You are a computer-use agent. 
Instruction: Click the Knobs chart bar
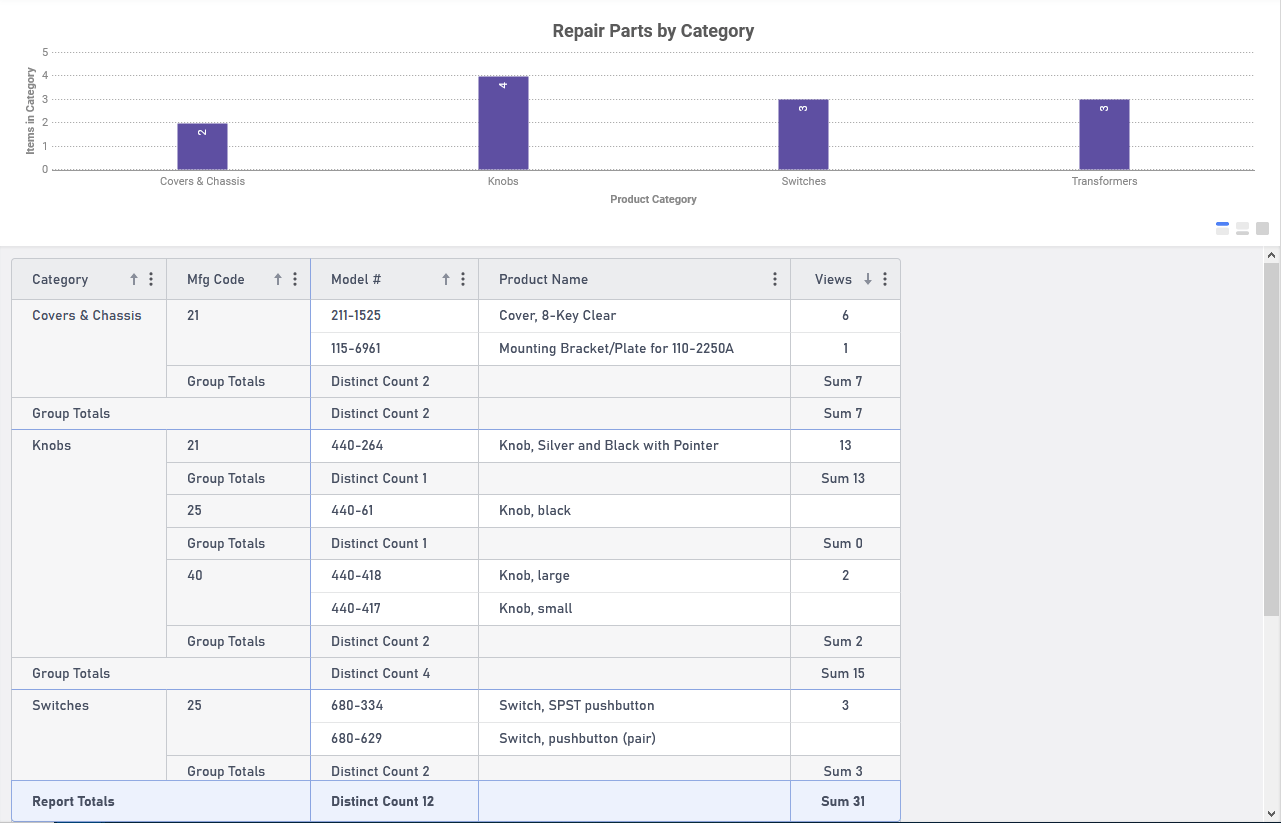(x=503, y=123)
